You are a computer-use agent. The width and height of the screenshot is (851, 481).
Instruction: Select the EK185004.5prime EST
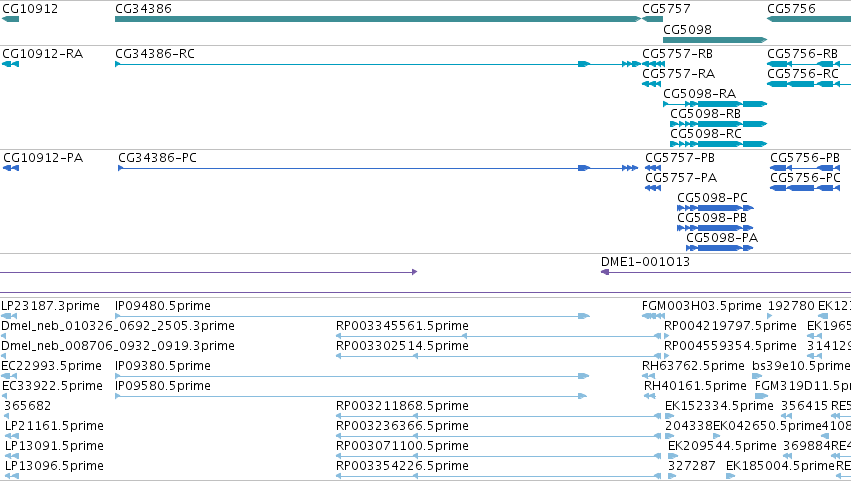[x=780, y=466]
